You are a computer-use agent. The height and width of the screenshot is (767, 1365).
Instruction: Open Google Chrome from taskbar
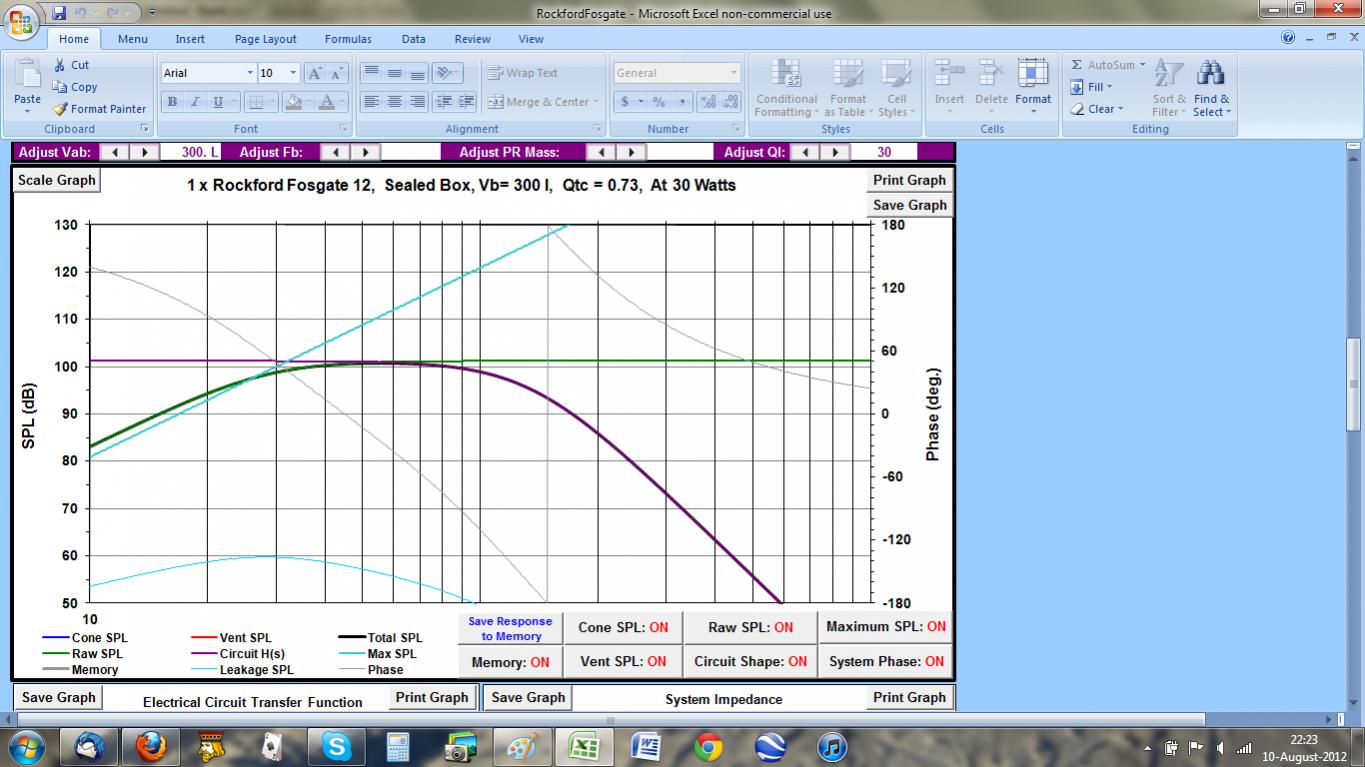pos(708,747)
